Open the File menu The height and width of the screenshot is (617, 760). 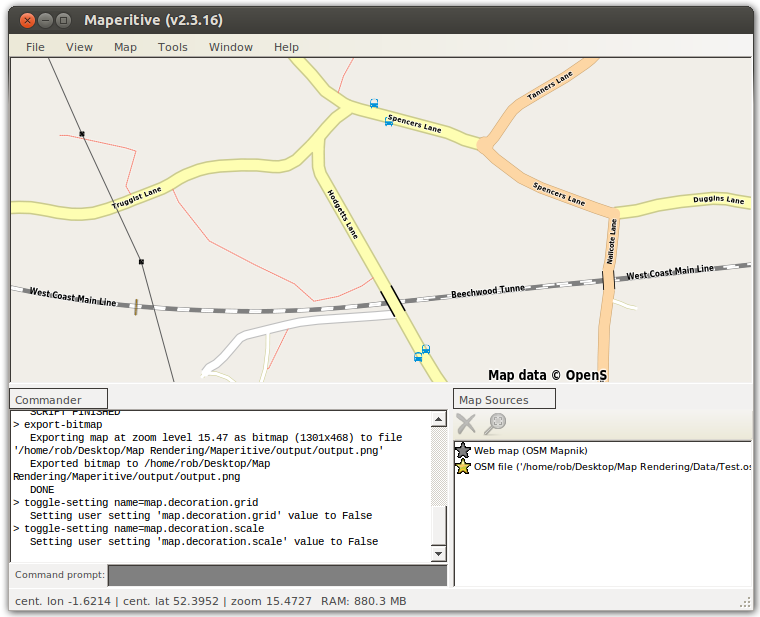tap(35, 47)
